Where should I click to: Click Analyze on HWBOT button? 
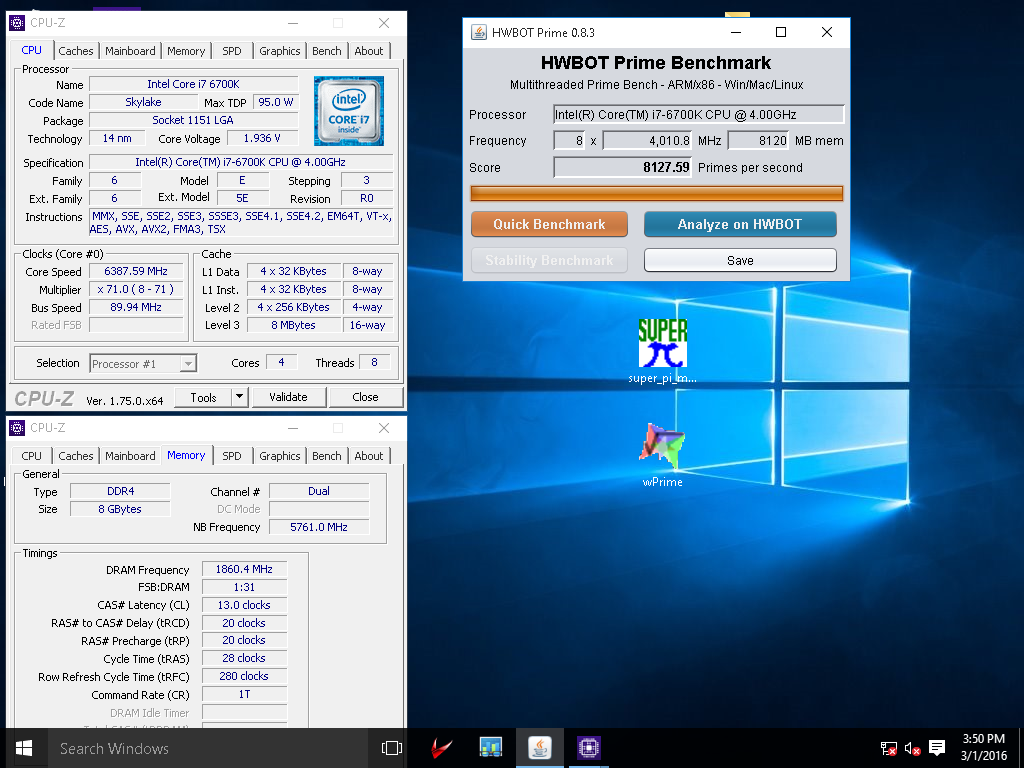click(x=740, y=224)
